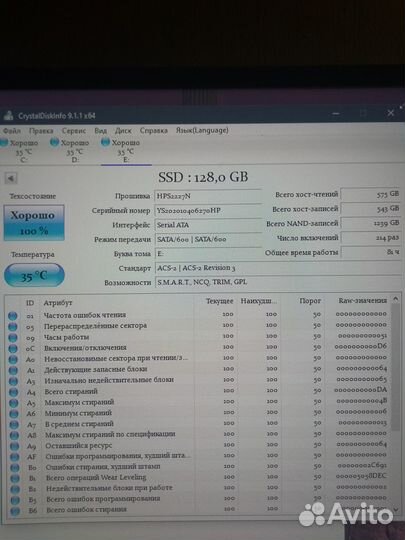Image resolution: width=405 pixels, height=540 pixels.
Task: Click the 35 °C temperature button
Action: click(34, 276)
